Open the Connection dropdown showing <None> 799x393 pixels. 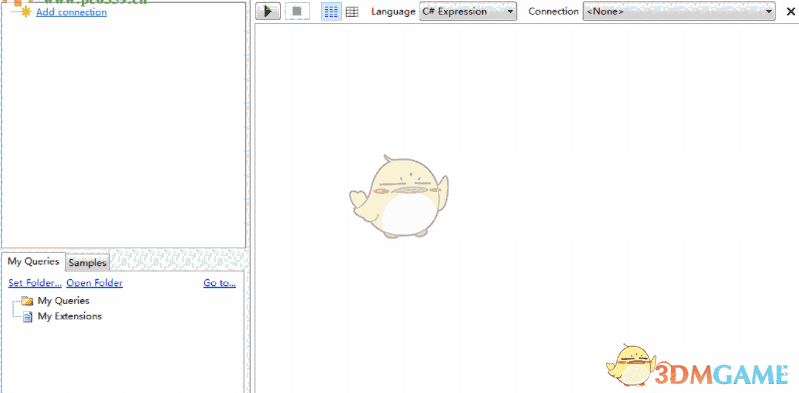click(679, 12)
